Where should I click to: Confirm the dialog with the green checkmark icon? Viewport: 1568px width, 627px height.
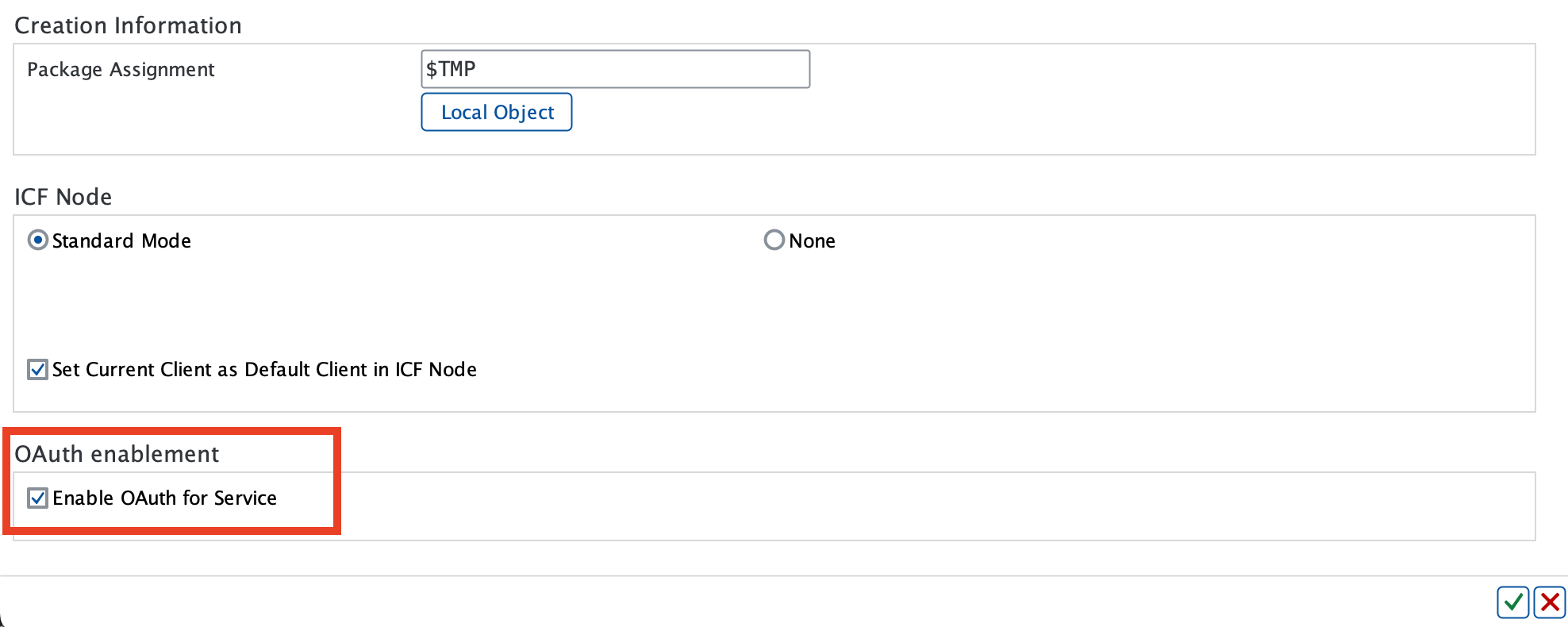point(1512,602)
